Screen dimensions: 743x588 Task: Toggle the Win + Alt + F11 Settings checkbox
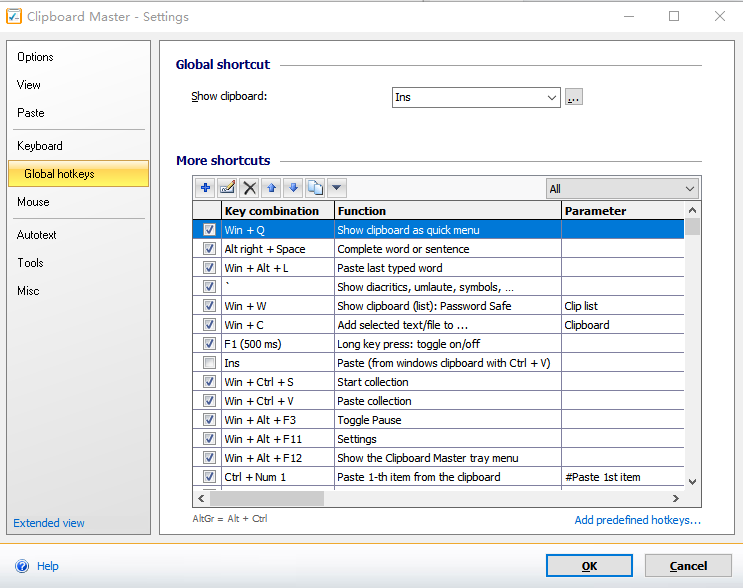point(209,439)
